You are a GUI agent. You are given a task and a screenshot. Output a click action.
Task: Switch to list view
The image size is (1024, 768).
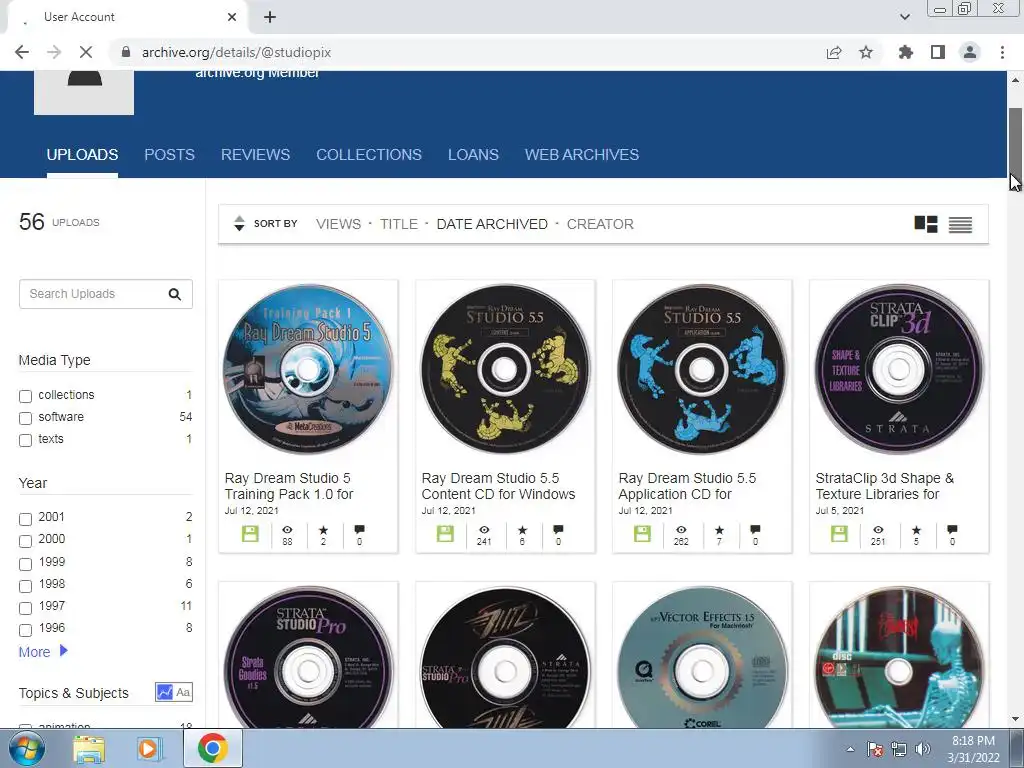coord(960,225)
